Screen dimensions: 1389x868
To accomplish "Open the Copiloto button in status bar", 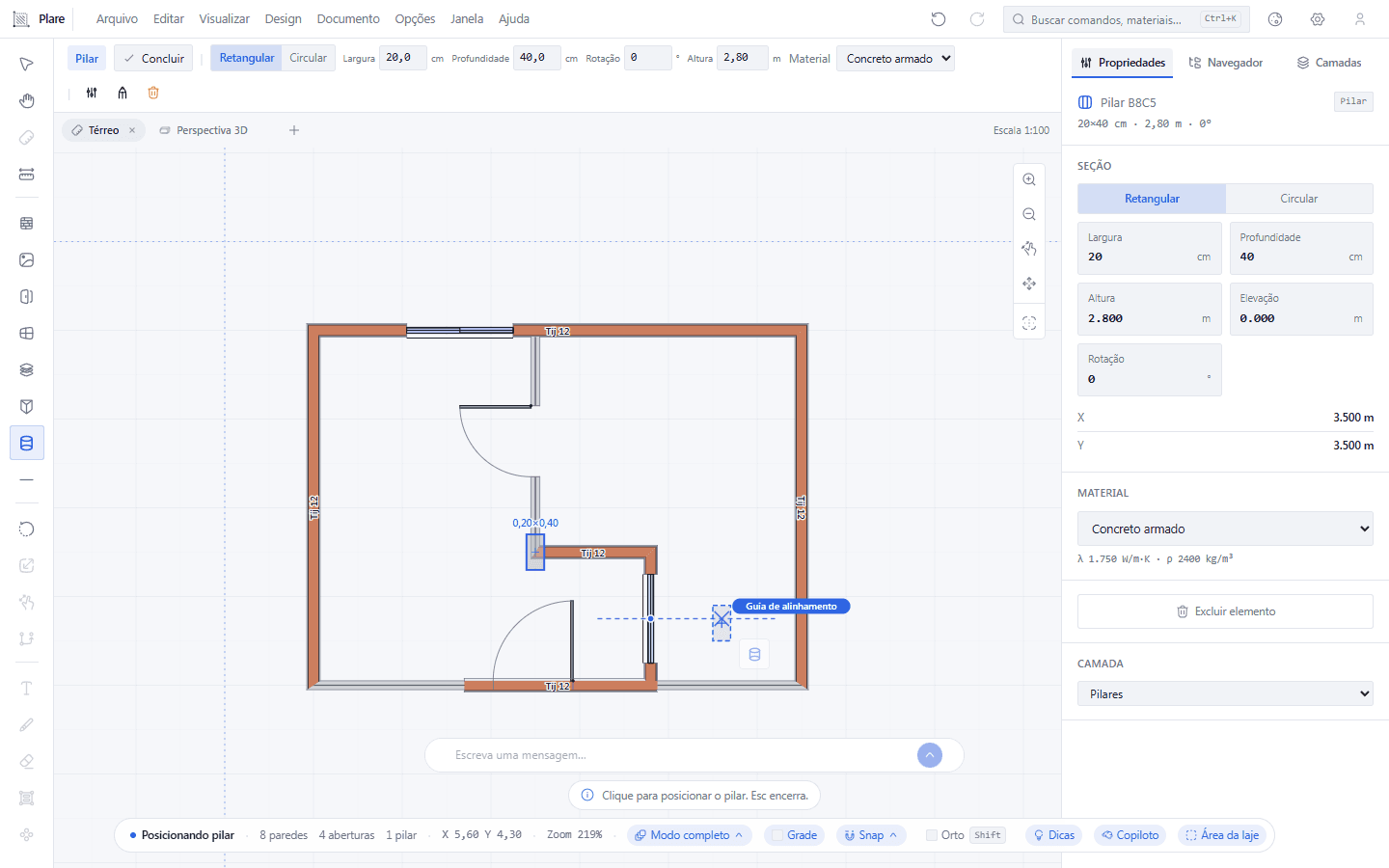I will [x=1130, y=835].
